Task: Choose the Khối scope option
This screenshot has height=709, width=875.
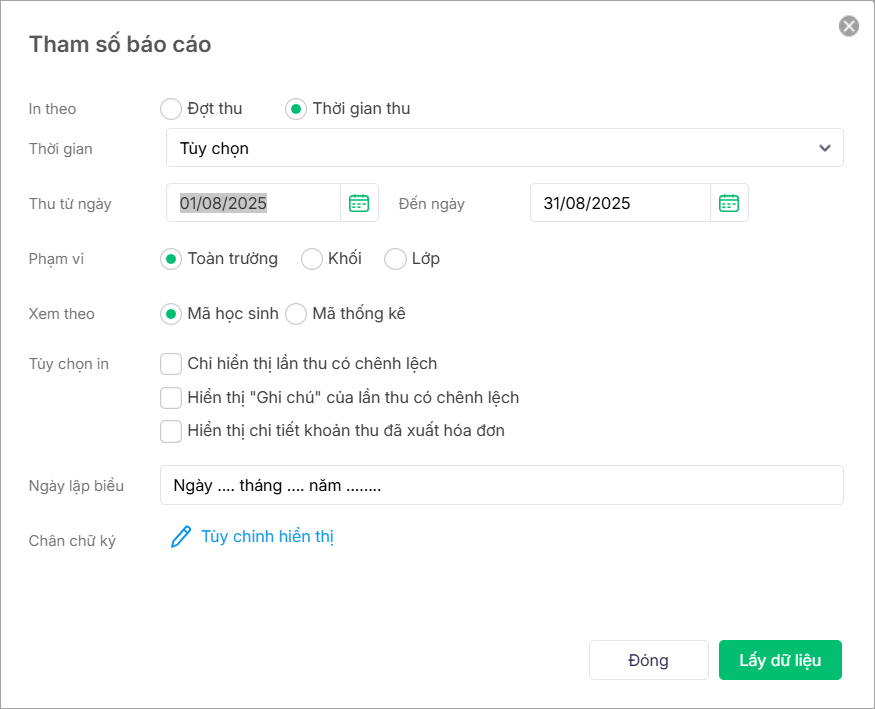Action: 312,259
